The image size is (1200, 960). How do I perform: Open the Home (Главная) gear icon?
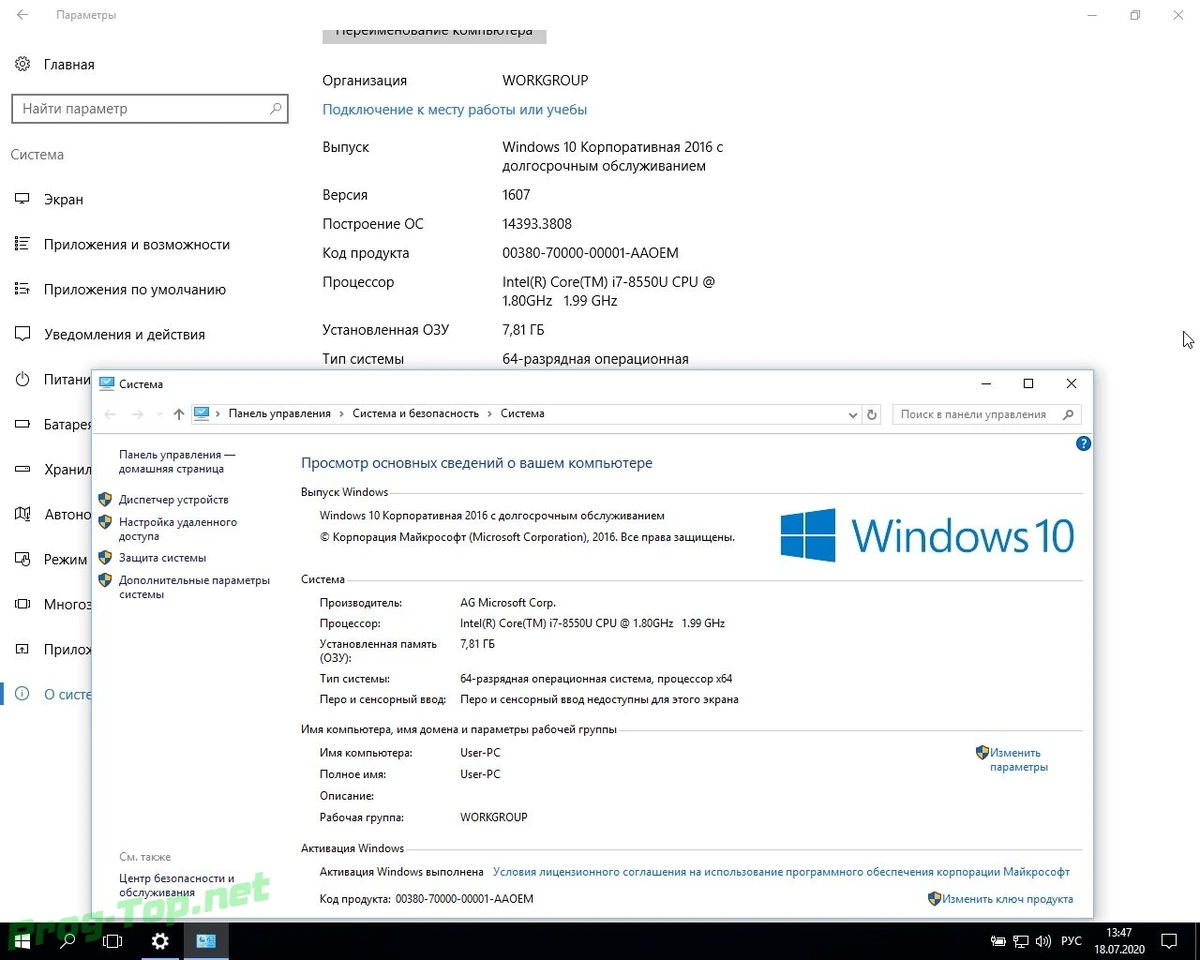[x=22, y=64]
